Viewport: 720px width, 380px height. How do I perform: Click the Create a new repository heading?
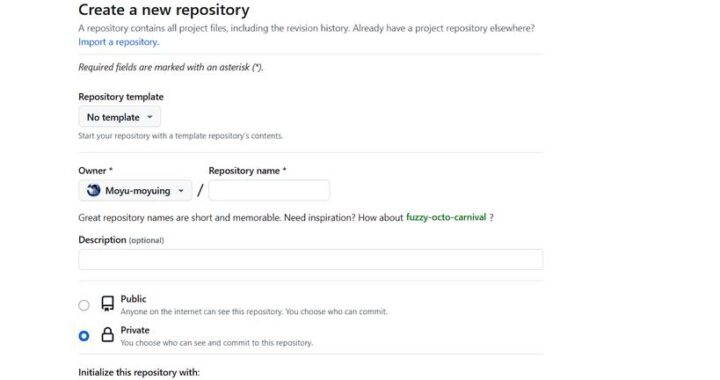tap(164, 10)
